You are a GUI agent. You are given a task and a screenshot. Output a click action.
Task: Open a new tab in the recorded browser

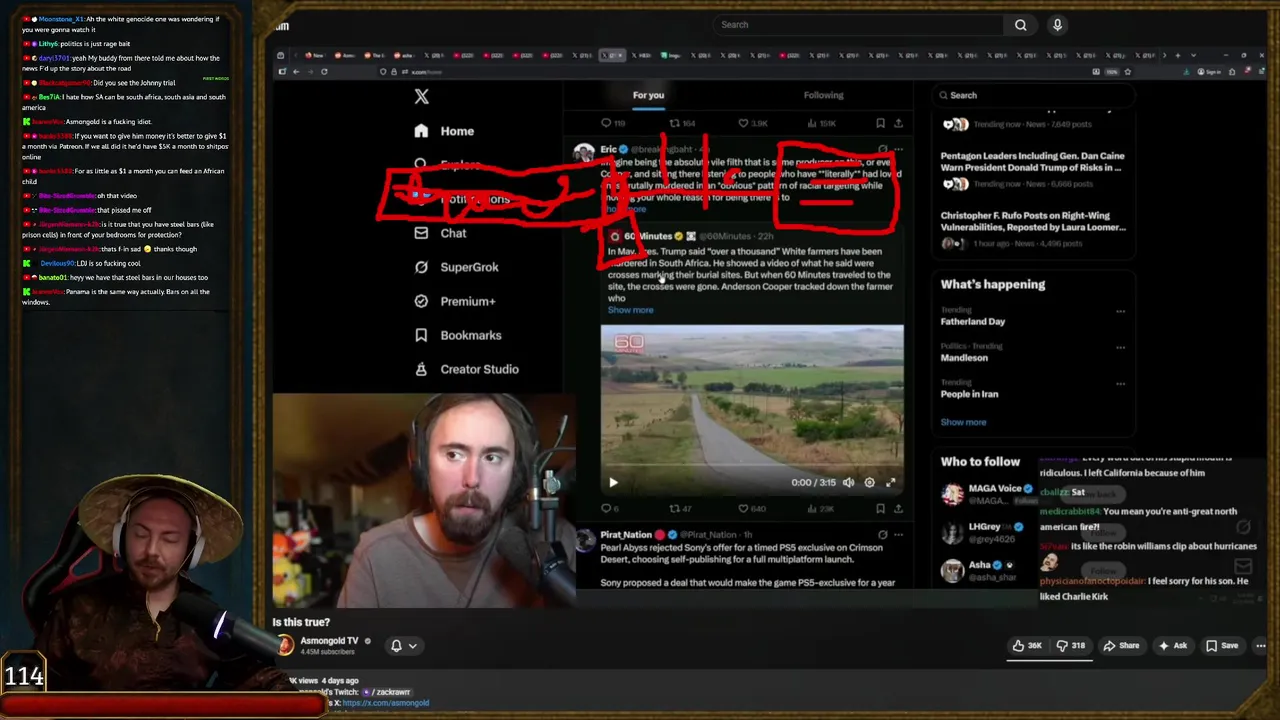click(x=1178, y=56)
